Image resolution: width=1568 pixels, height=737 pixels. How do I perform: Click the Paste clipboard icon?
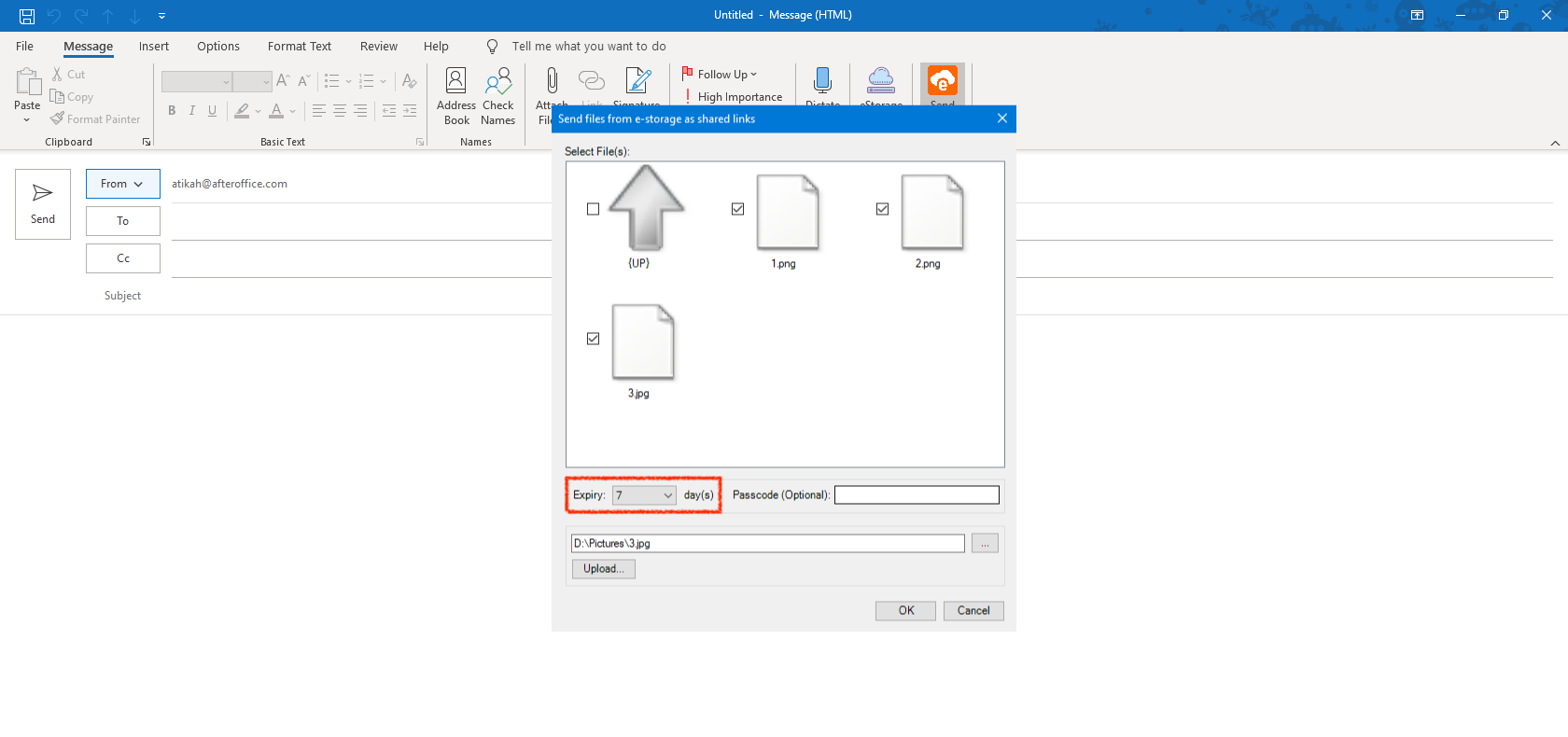(27, 83)
